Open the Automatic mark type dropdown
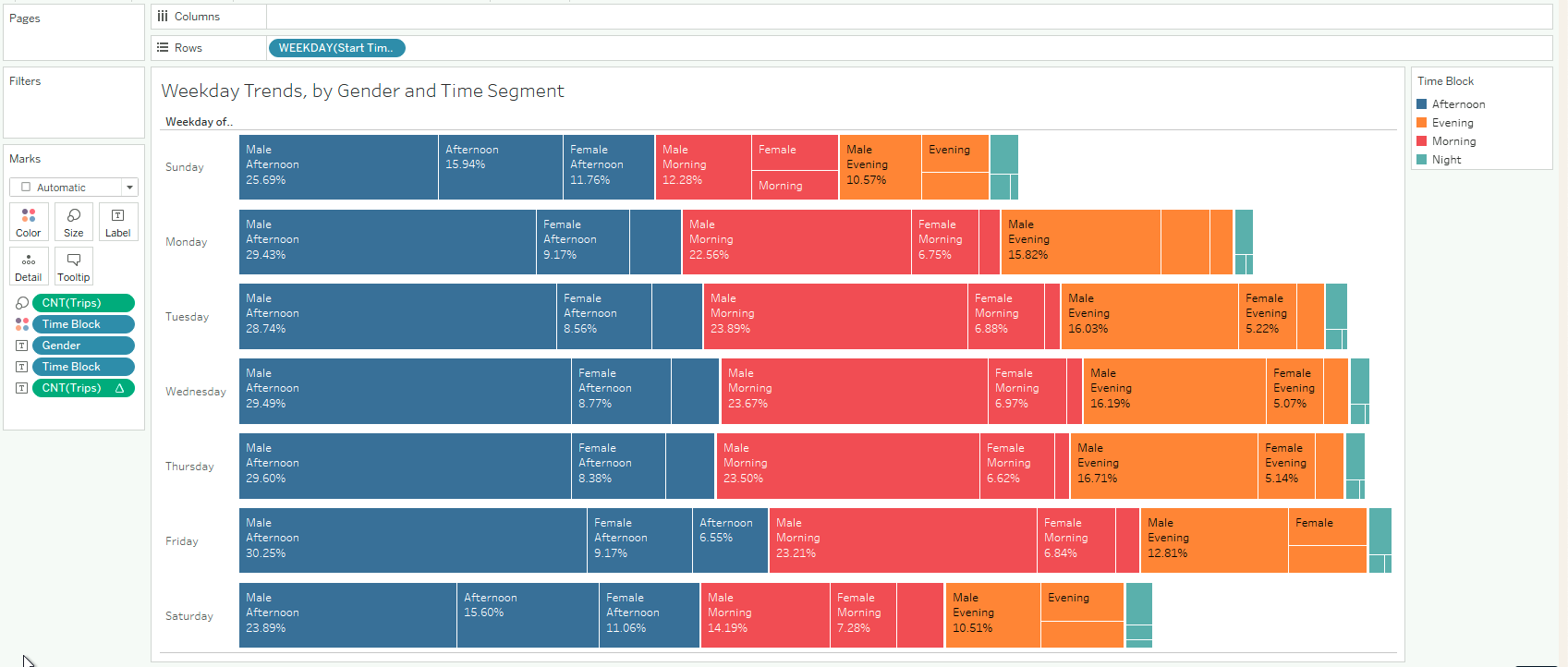Image resolution: width=1568 pixels, height=667 pixels. 74,188
